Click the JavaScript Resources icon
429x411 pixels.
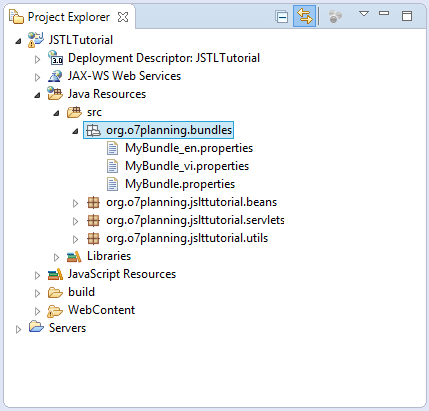click(55, 274)
